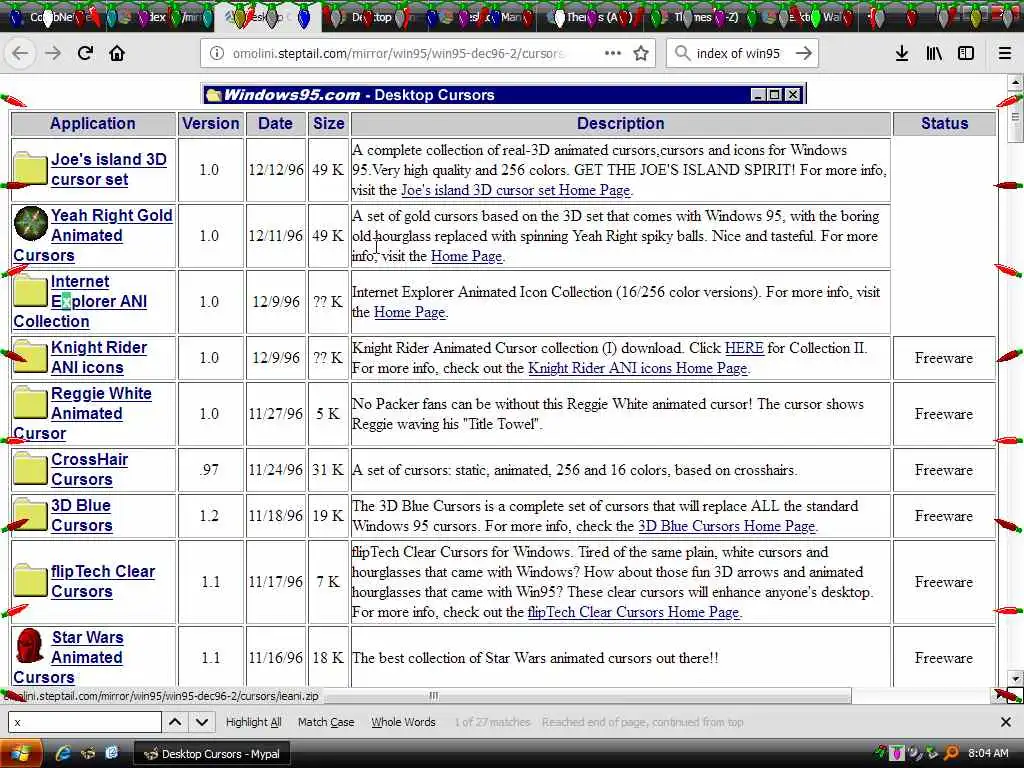
Task: Open page actions three-dot menu
Action: [x=613, y=53]
